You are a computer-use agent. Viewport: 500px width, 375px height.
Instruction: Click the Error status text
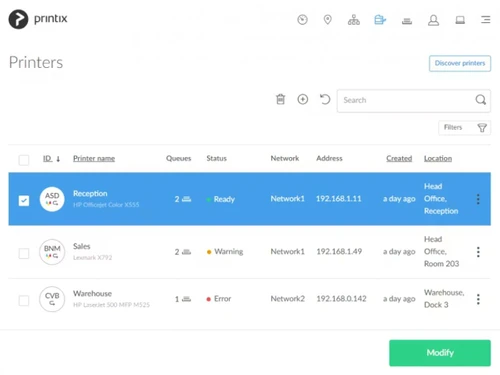point(222,299)
